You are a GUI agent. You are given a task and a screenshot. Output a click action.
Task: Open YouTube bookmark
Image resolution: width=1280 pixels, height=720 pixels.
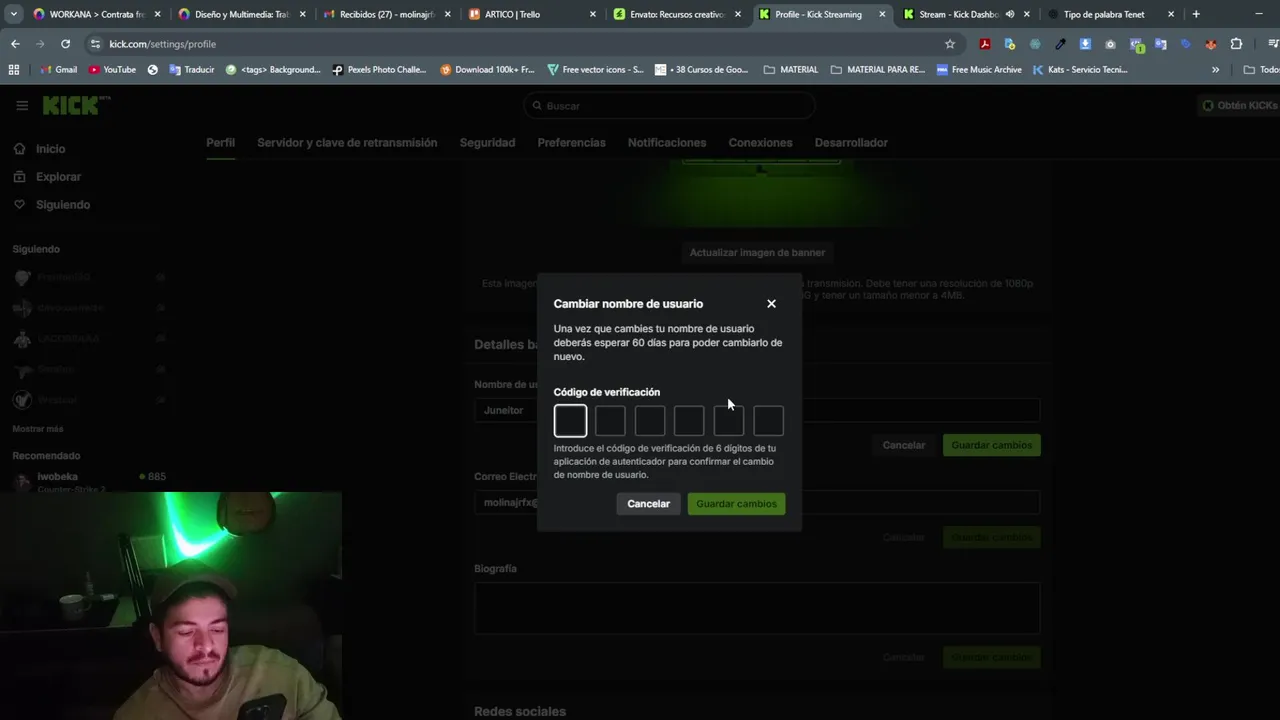(x=112, y=70)
